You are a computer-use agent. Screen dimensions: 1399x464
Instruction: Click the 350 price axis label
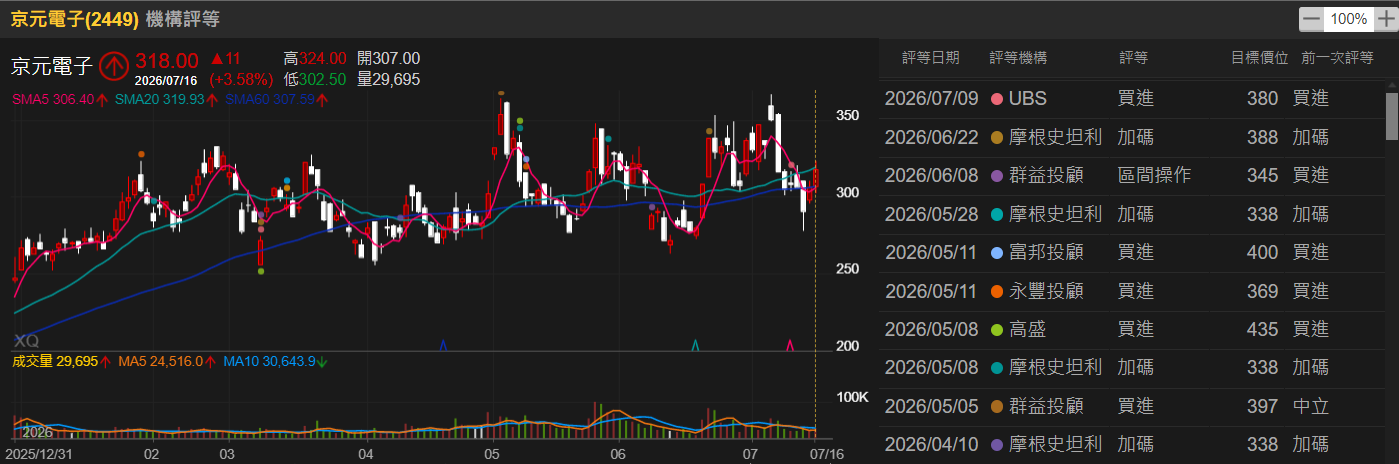(847, 115)
